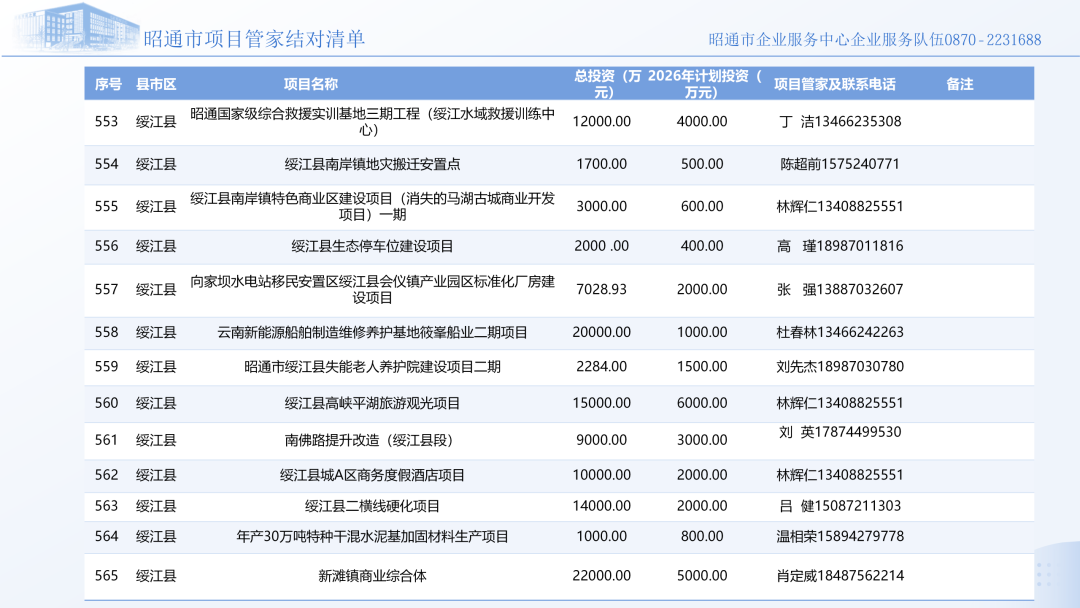Viewport: 1080px width, 608px height.
Task: Click contact 吕 健15087211303
Action: click(840, 506)
